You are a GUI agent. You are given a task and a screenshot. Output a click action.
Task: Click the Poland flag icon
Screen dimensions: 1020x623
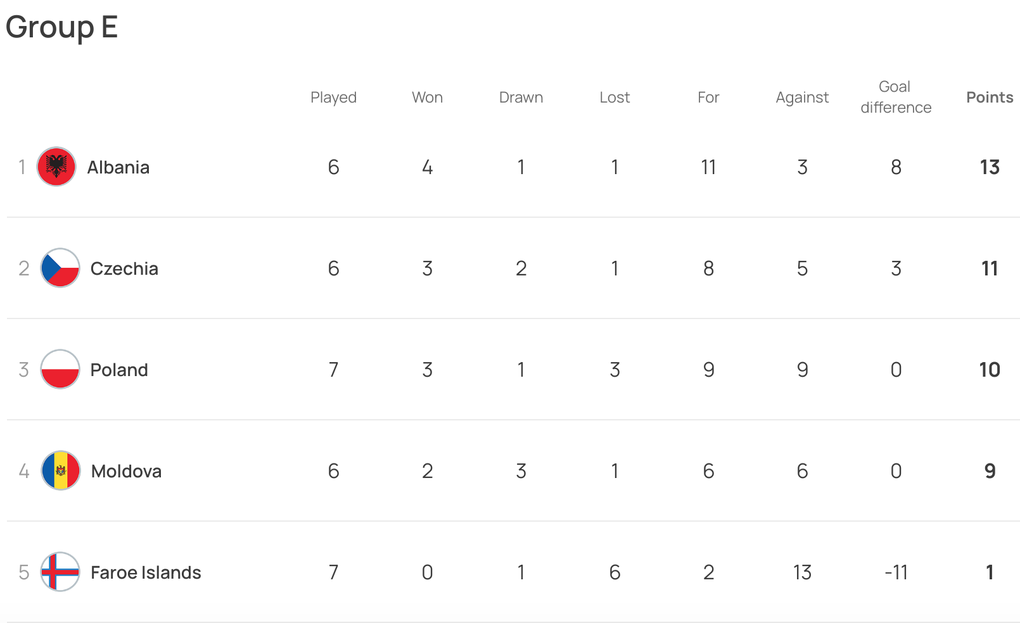[x=60, y=370]
